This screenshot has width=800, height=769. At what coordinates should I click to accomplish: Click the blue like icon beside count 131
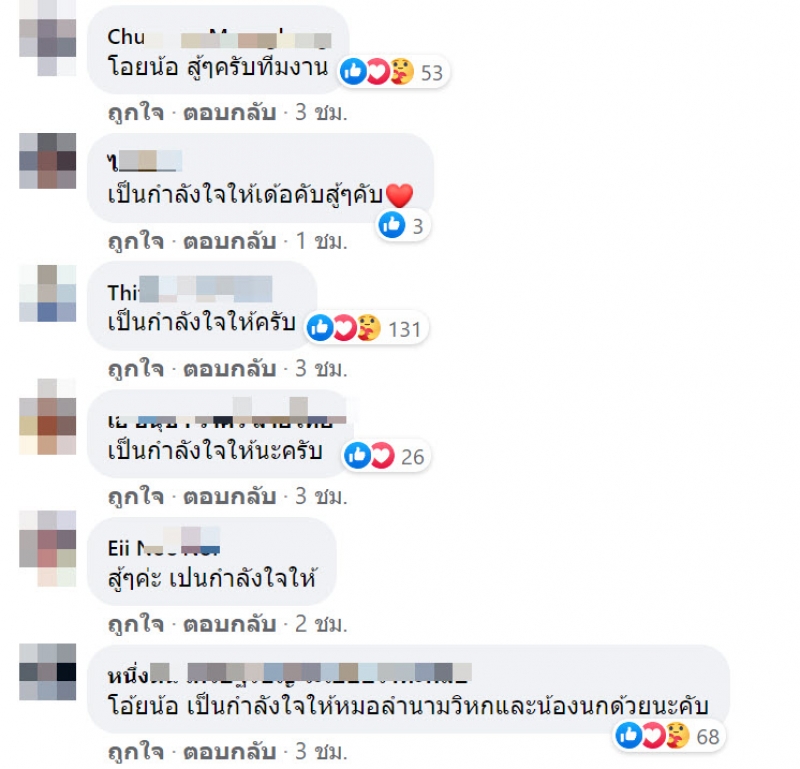320,328
